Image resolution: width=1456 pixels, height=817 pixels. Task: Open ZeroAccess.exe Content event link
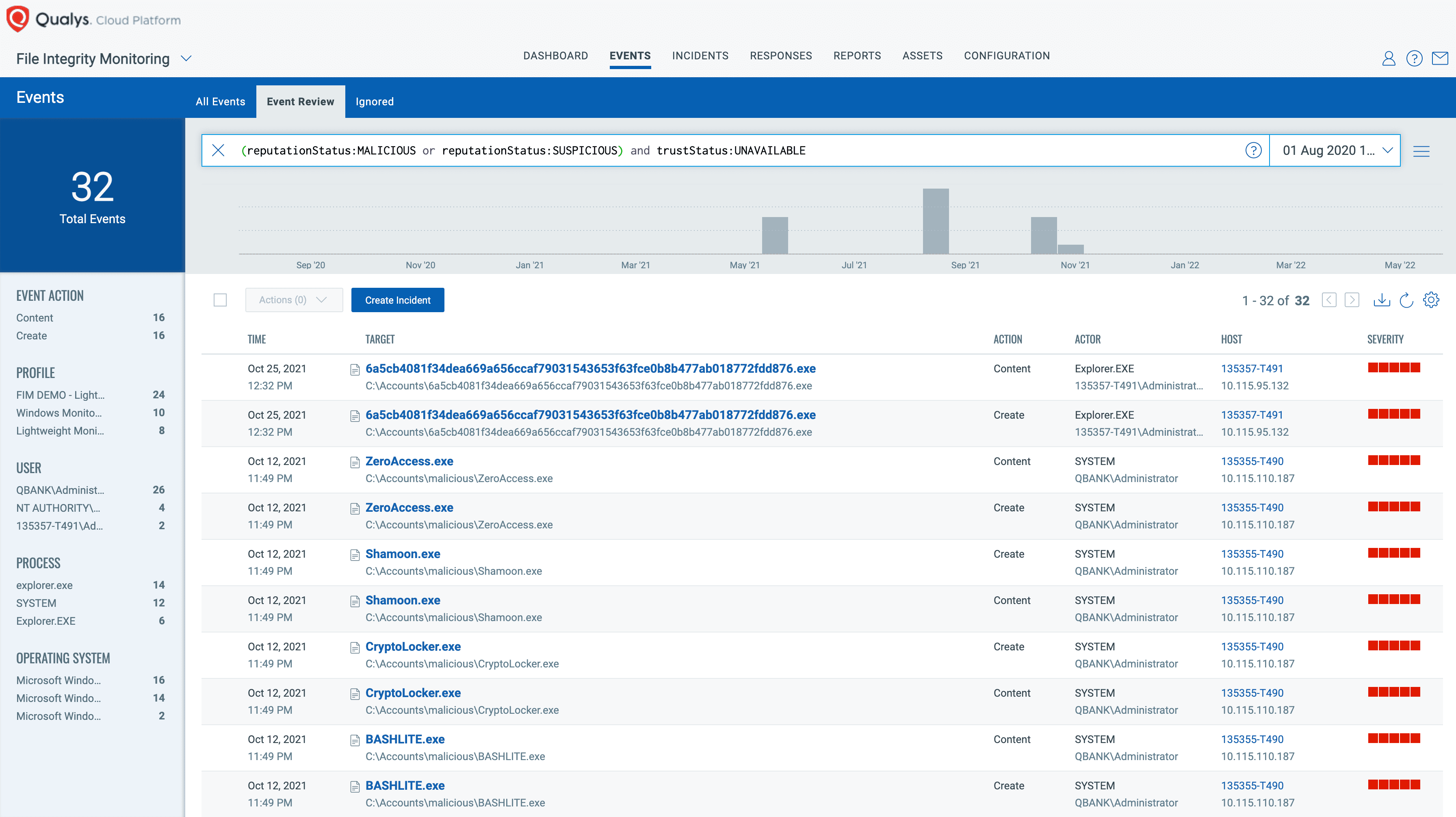[x=409, y=461]
